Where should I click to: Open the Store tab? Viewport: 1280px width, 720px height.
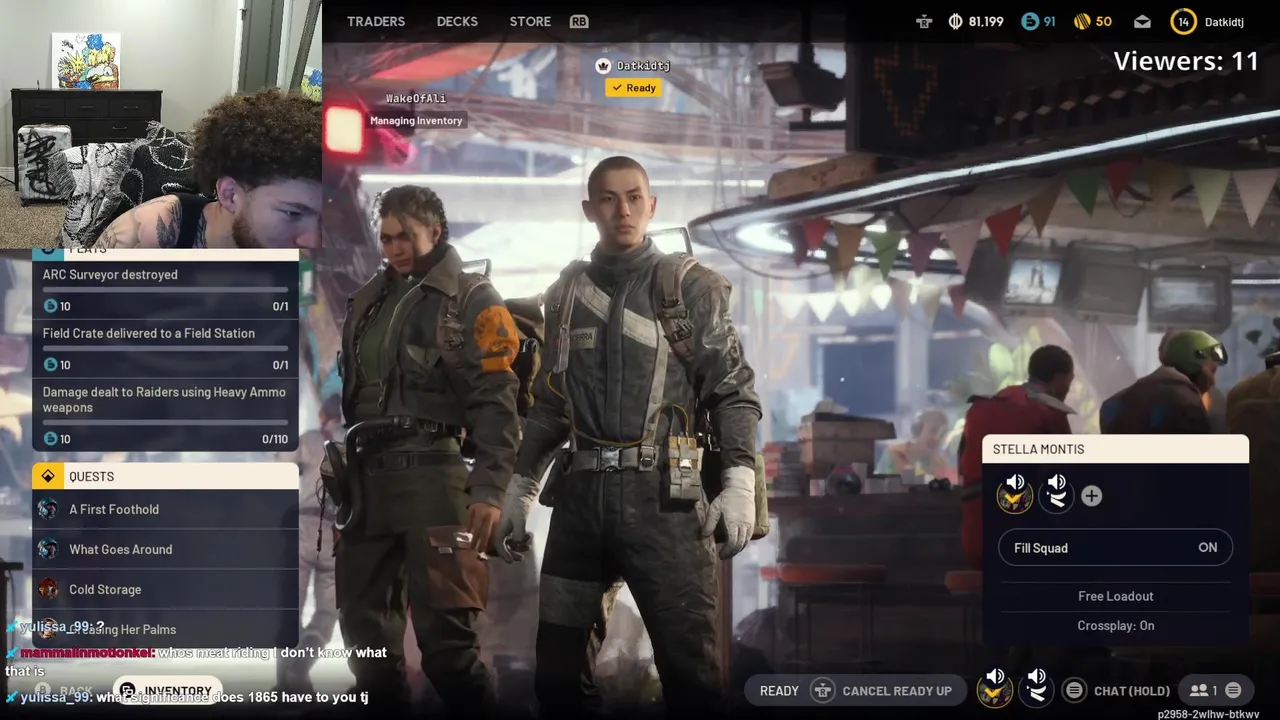pos(530,21)
